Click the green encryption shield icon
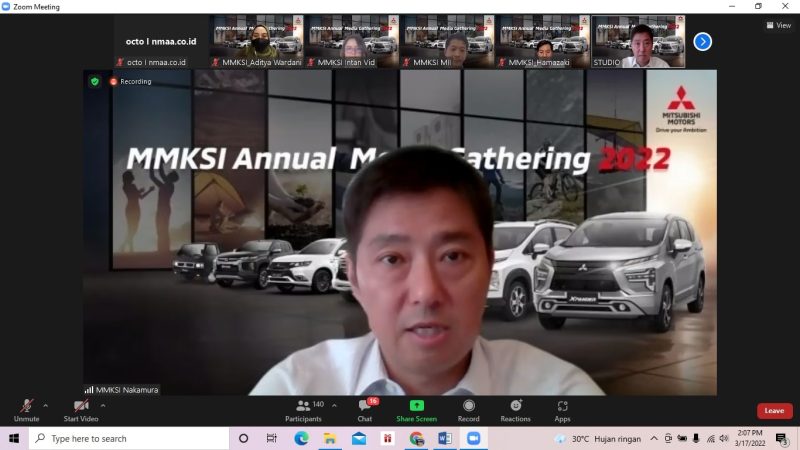Screen dimensions: 800x450 [x=95, y=81]
